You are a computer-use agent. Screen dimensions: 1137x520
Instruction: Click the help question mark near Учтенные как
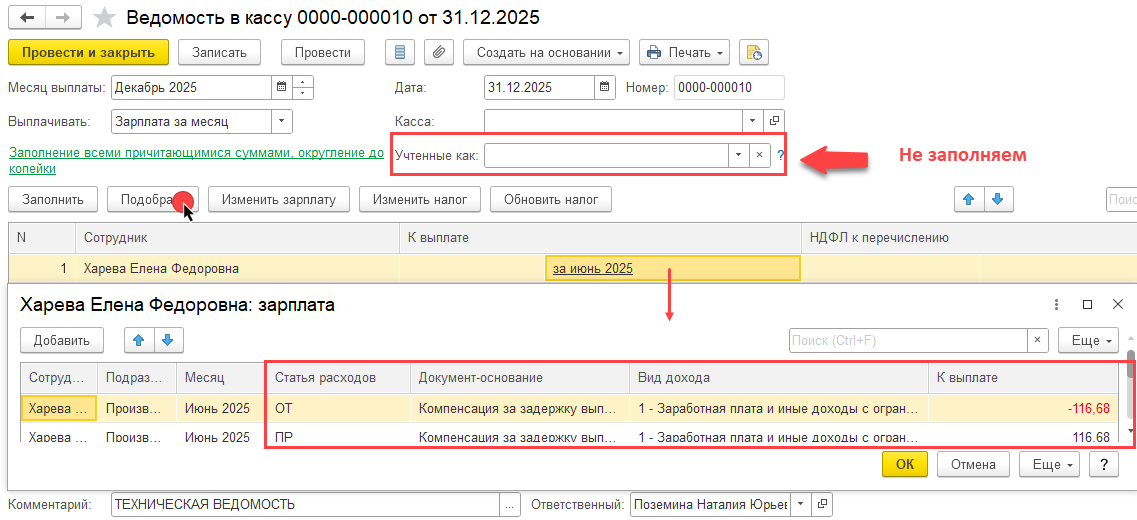[780, 154]
